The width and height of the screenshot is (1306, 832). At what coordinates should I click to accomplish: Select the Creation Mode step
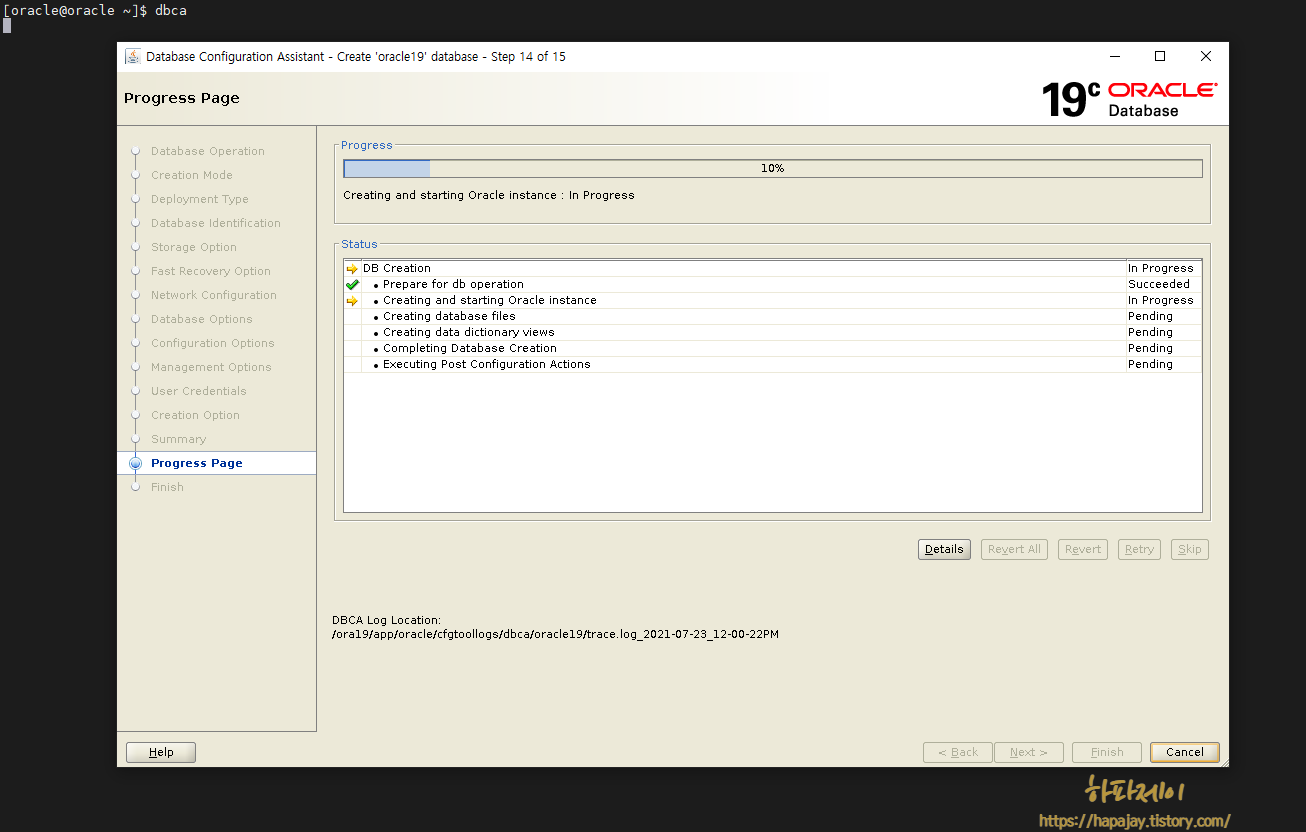[192, 175]
